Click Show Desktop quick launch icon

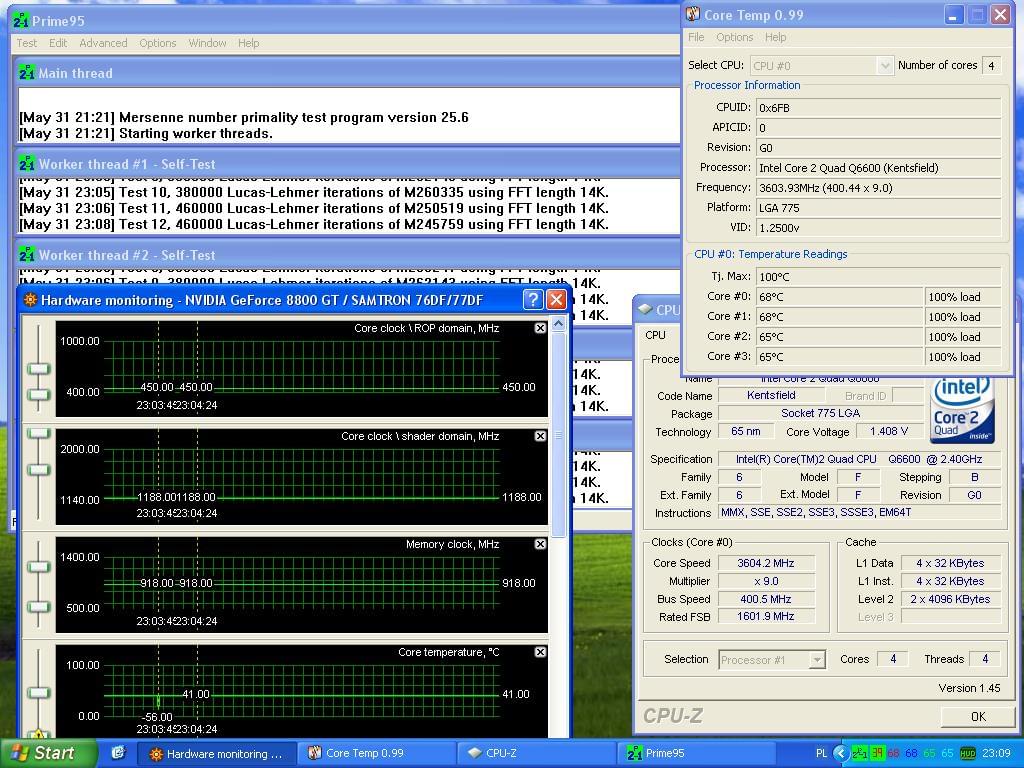point(118,753)
